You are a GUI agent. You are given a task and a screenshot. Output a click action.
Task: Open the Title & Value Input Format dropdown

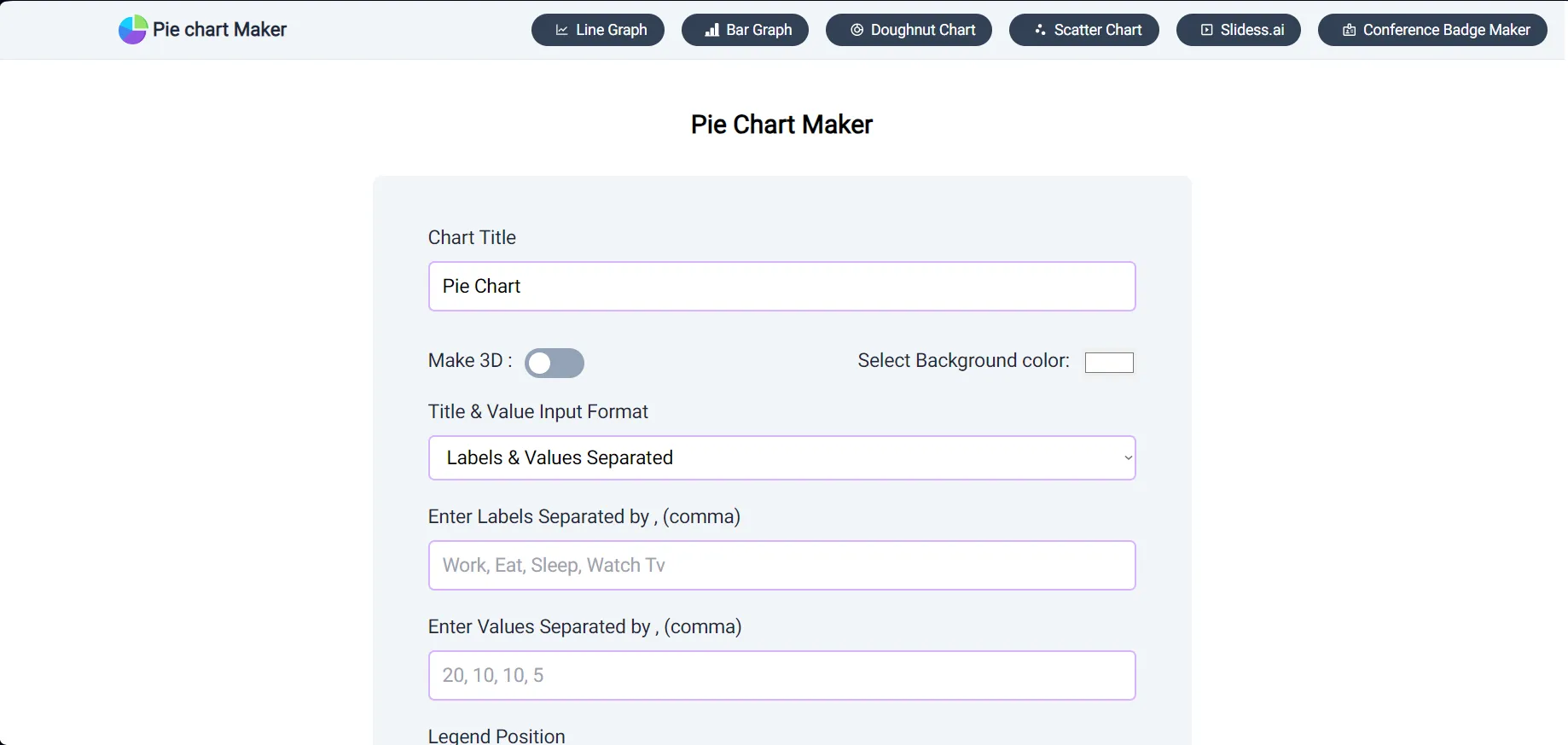point(781,457)
